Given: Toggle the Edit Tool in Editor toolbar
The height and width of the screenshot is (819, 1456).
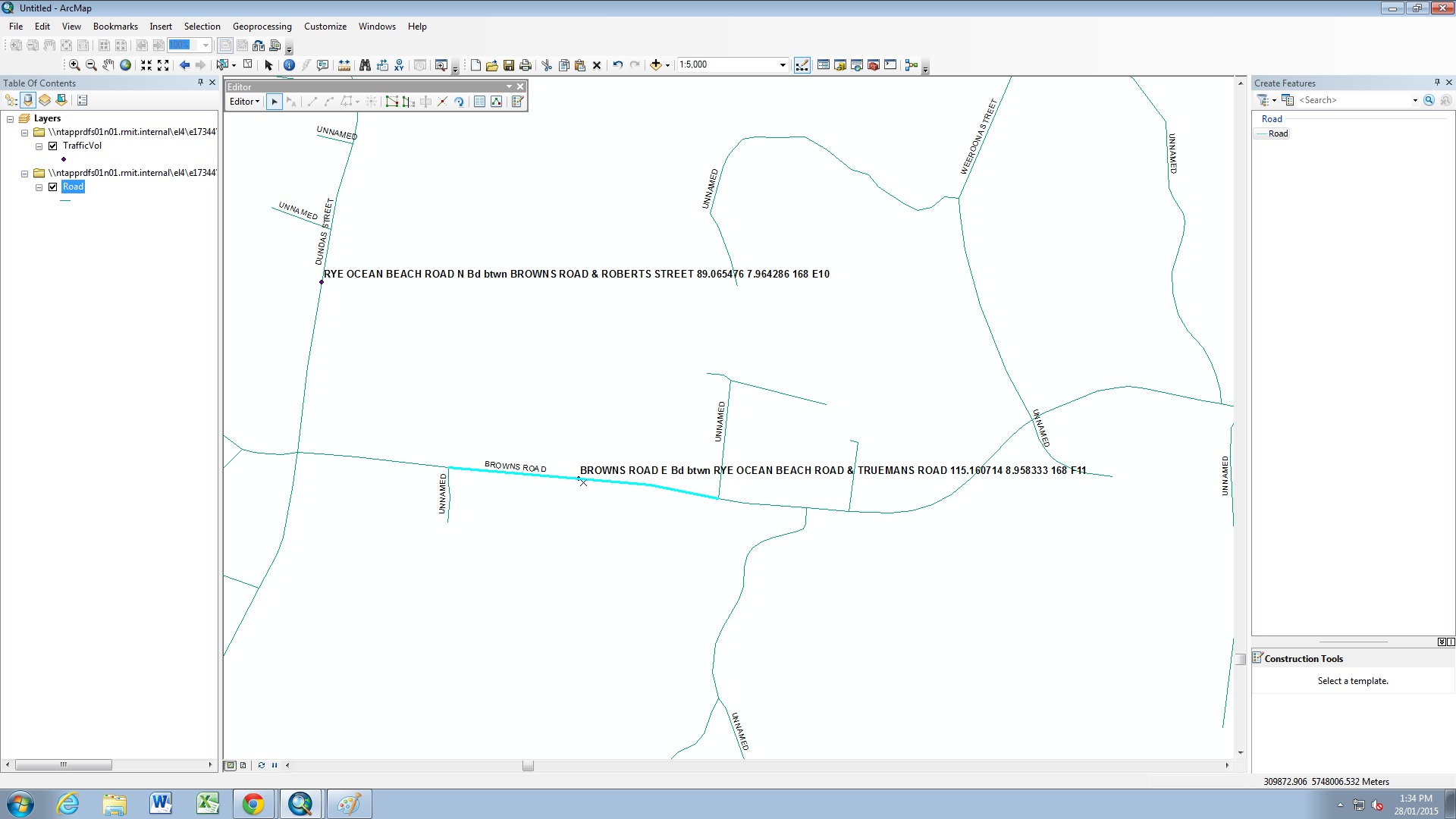Looking at the screenshot, I should (x=275, y=102).
